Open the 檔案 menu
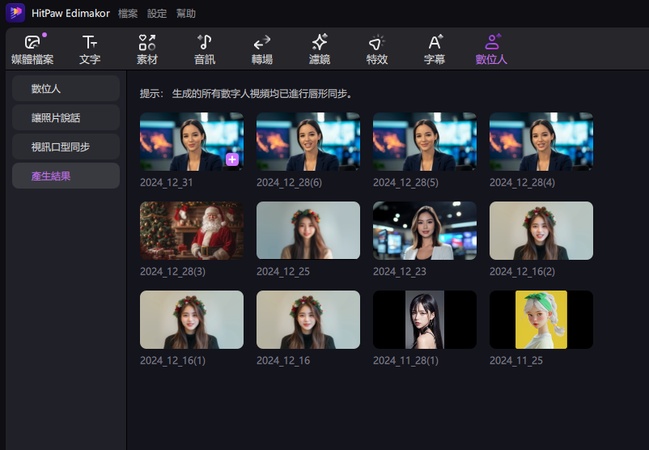Screen dimensions: 649x450 pos(128,14)
